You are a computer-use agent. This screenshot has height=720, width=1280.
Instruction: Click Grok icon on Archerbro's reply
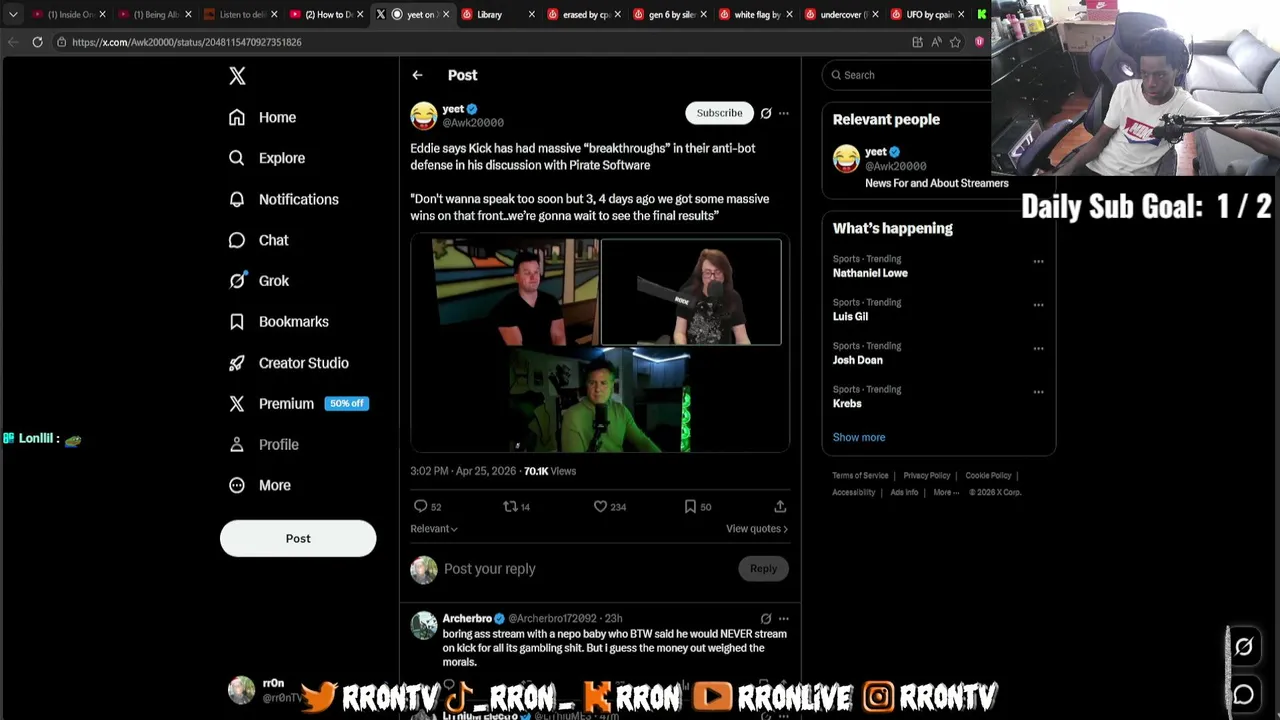(x=766, y=619)
